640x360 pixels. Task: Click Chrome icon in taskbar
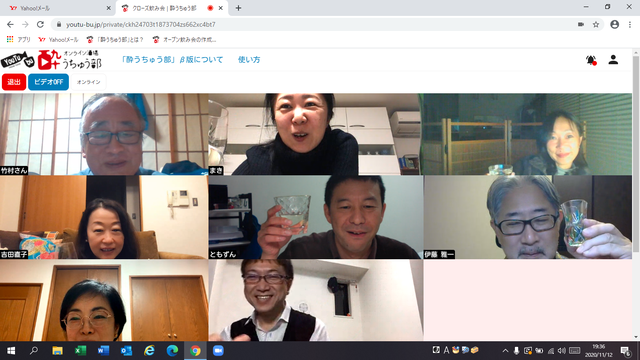[x=195, y=351]
